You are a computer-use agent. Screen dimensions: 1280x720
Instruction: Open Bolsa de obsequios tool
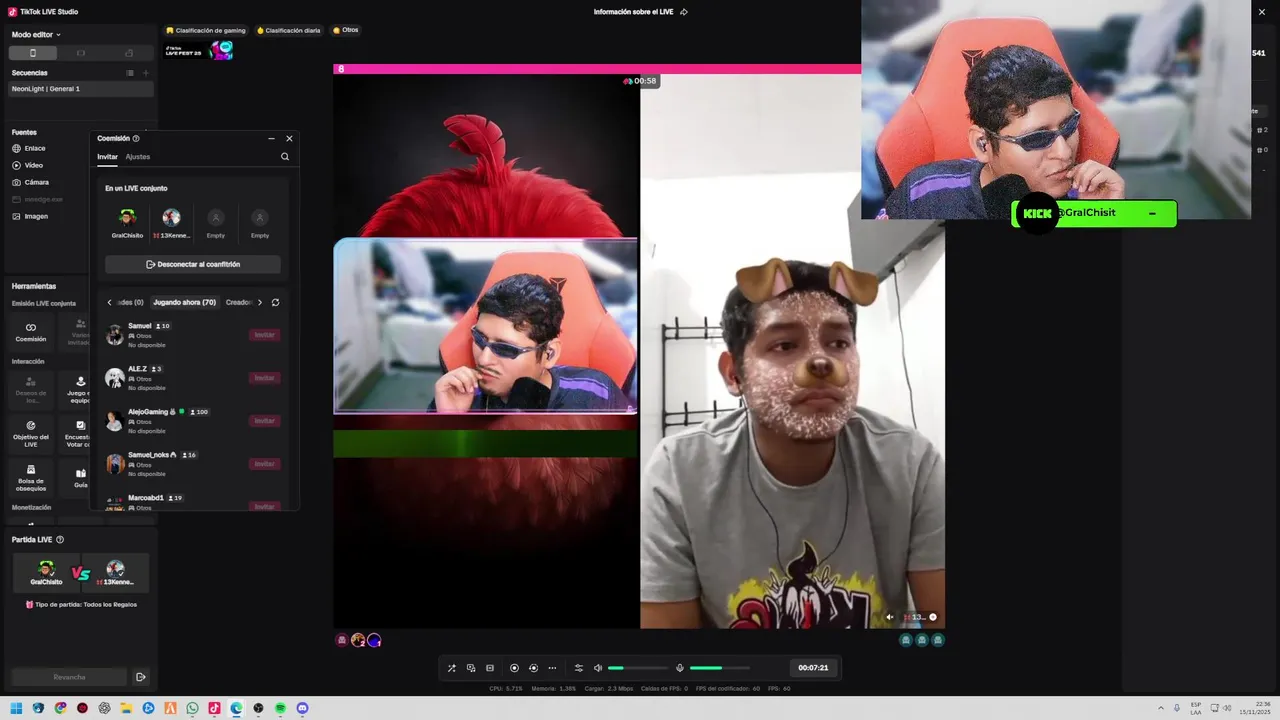(x=31, y=477)
